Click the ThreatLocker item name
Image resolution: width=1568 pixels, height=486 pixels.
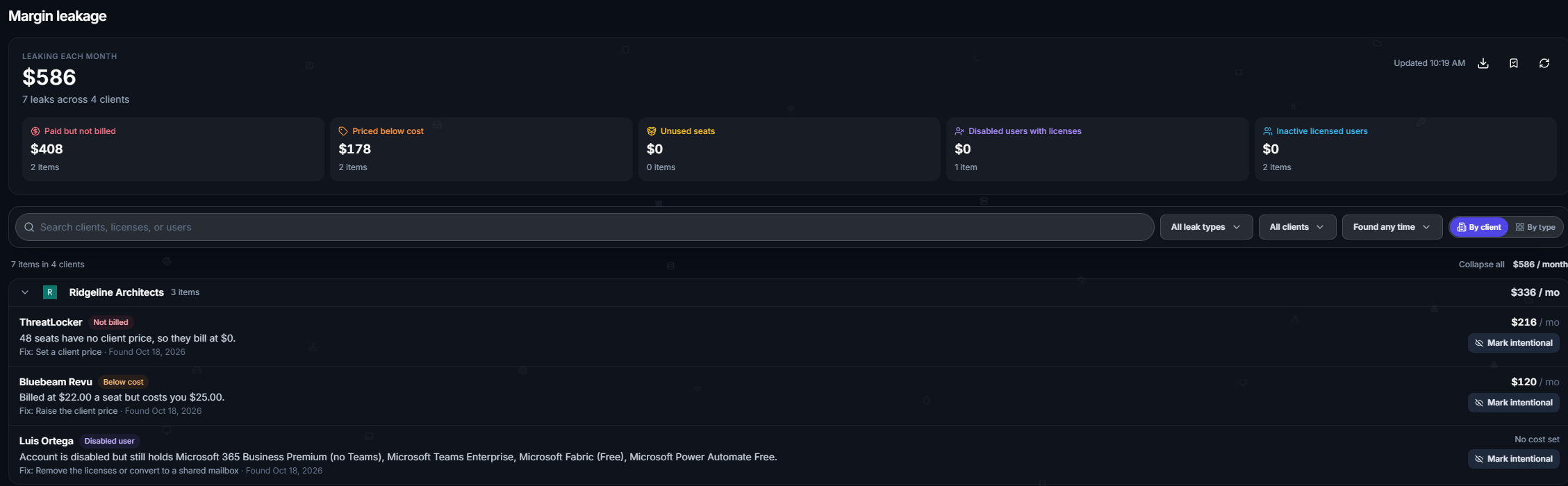tap(51, 322)
